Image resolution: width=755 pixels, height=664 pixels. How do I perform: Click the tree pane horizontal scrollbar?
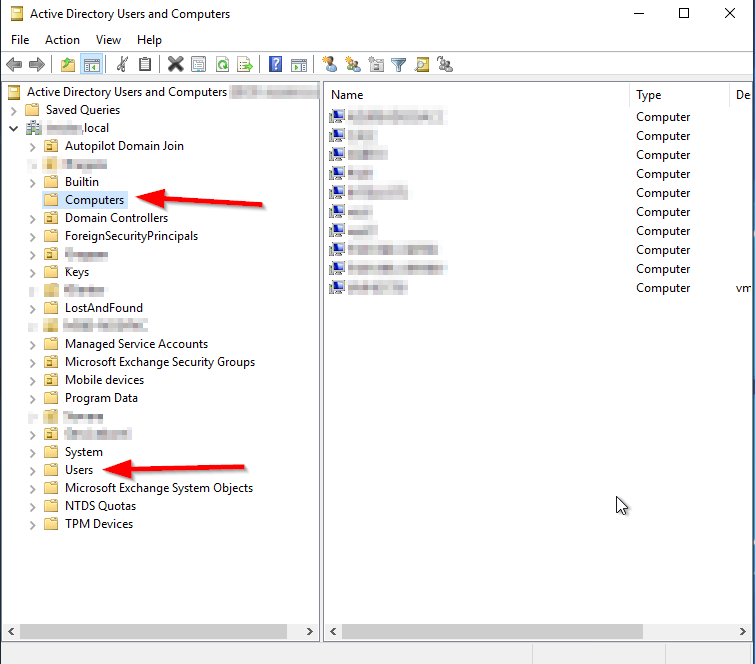click(153, 631)
